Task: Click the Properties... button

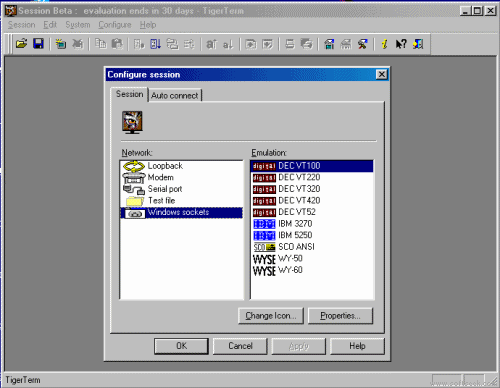Action: 340,316
